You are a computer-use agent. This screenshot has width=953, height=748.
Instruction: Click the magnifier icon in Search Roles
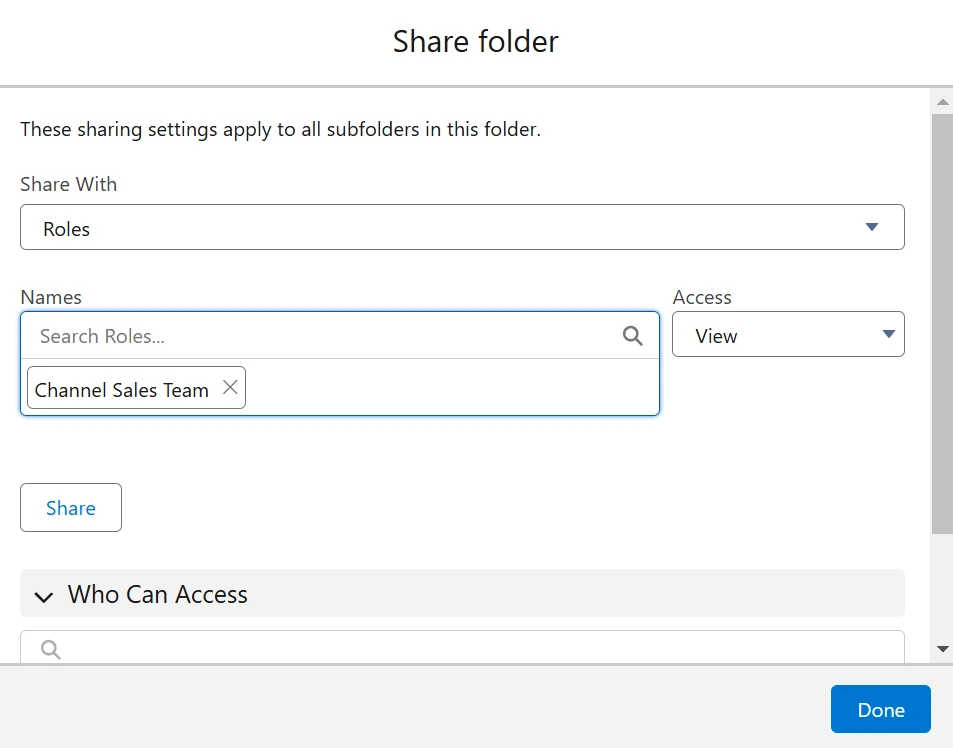point(632,336)
